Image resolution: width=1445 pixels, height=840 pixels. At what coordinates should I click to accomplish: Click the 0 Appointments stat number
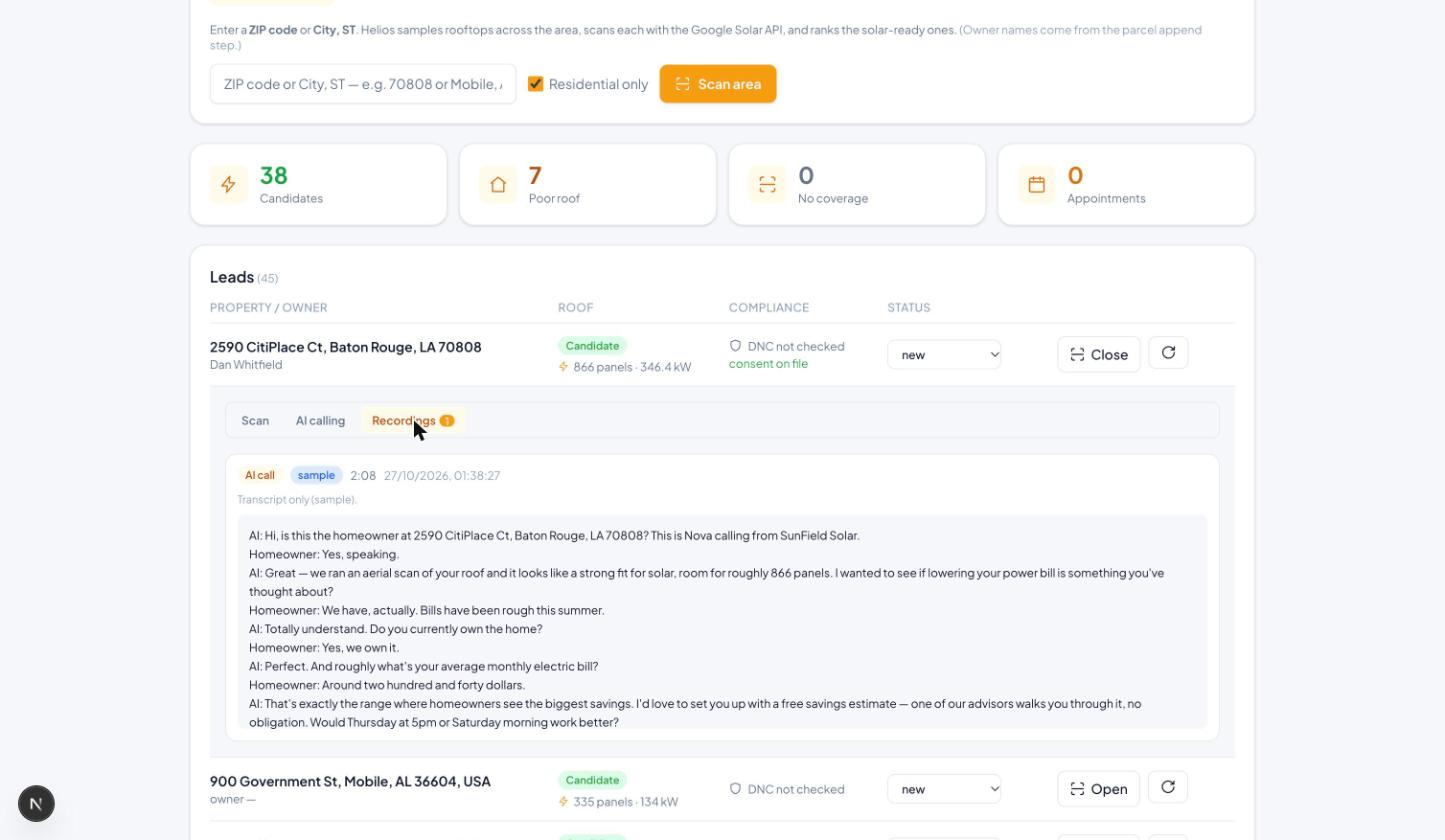[1075, 176]
